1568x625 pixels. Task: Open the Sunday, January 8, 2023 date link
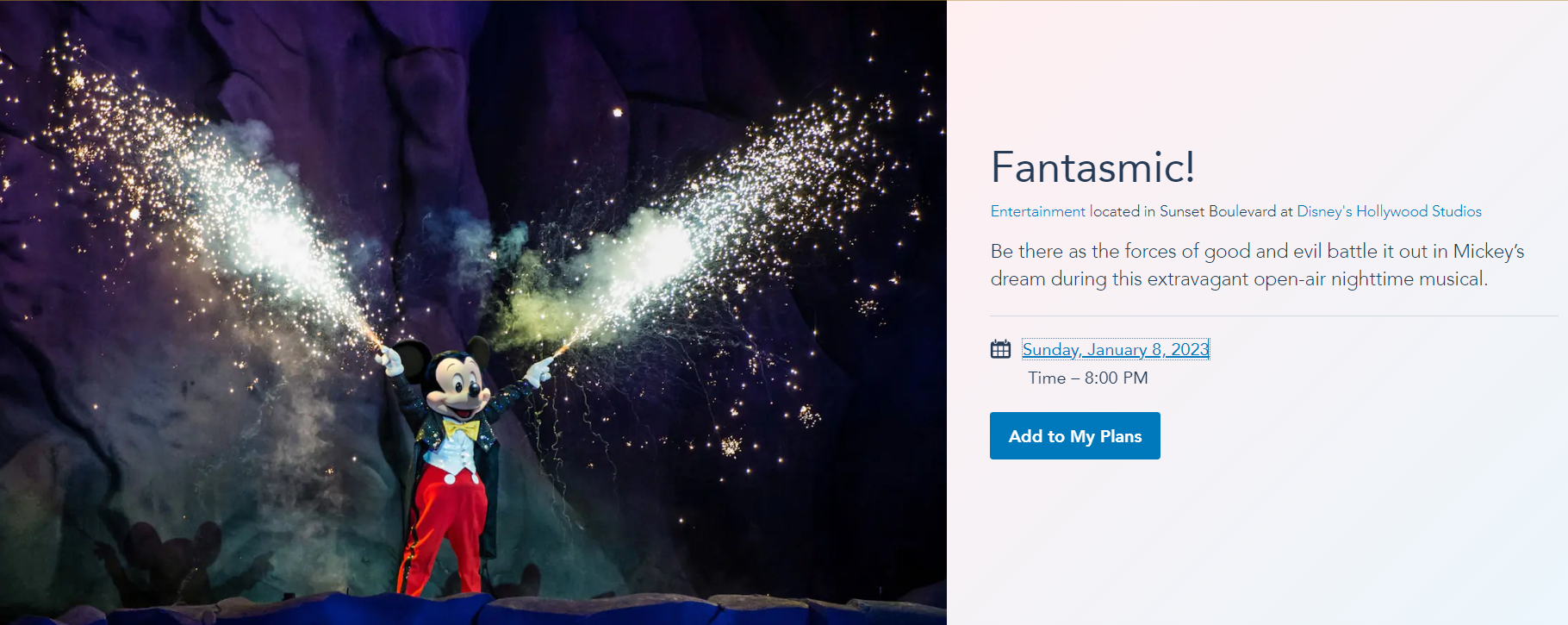coord(1116,349)
